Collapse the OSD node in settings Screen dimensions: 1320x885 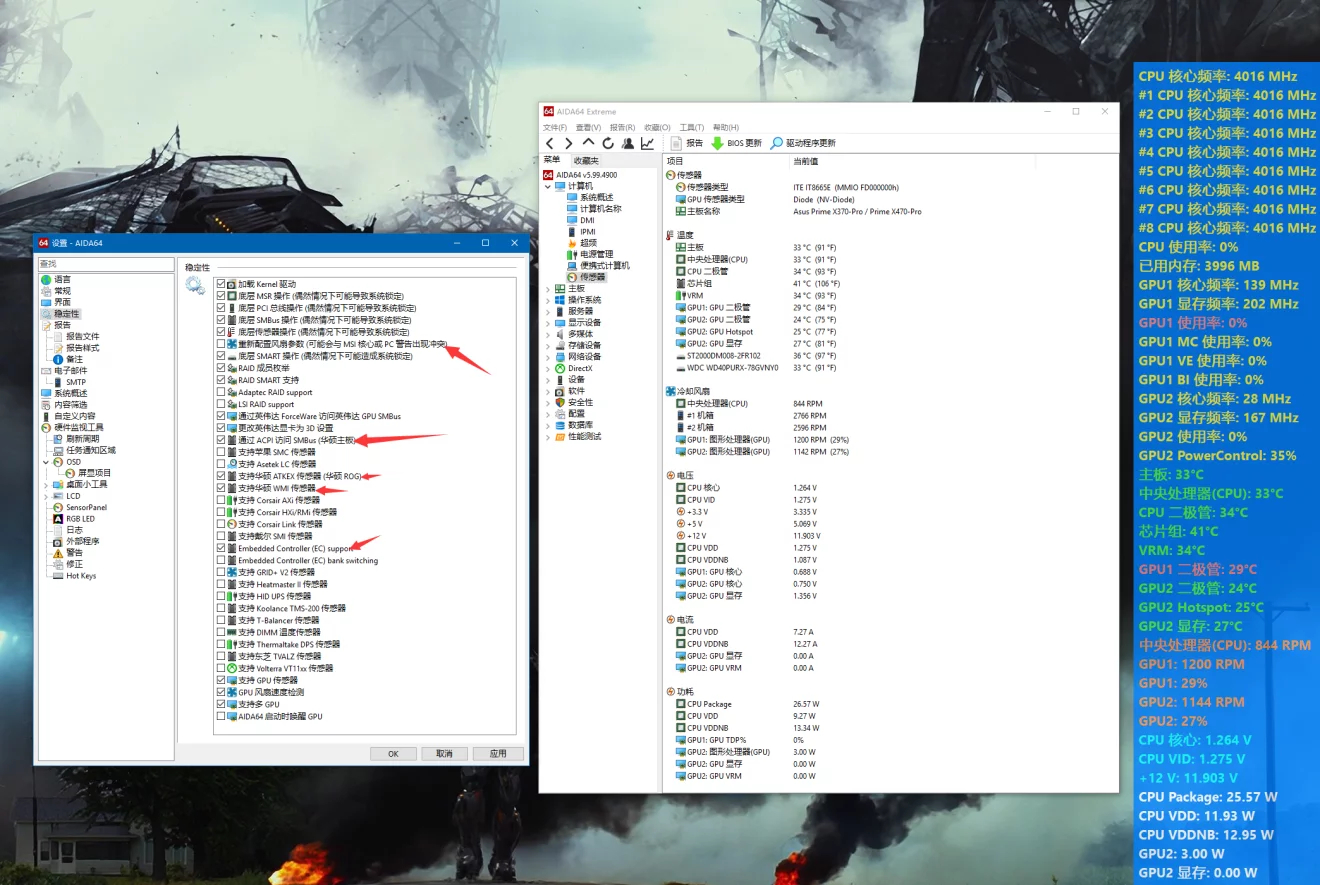point(46,462)
